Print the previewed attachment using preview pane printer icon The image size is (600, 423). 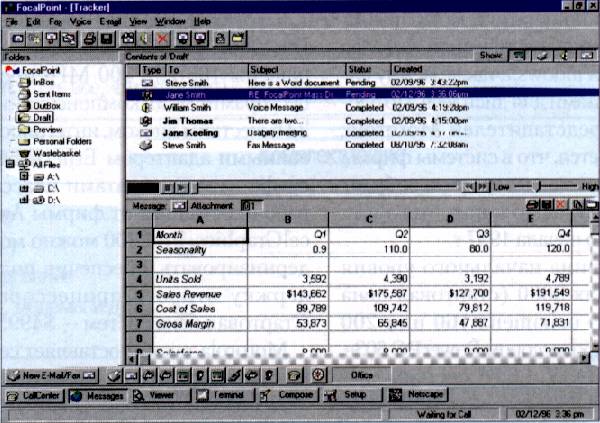coord(532,205)
